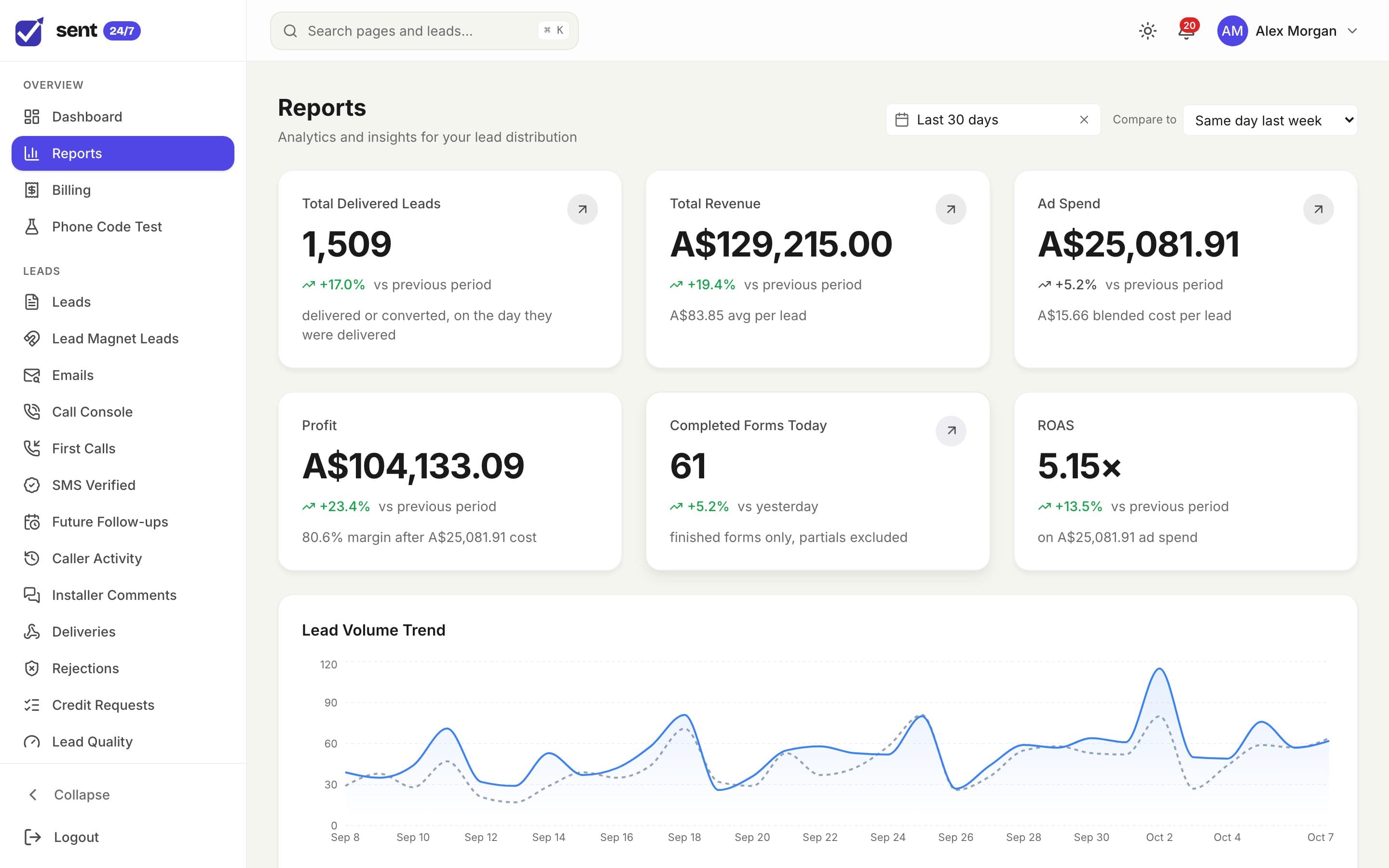Viewport: 1389px width, 868px height.
Task: Select the Reports sidebar item
Action: tap(123, 153)
